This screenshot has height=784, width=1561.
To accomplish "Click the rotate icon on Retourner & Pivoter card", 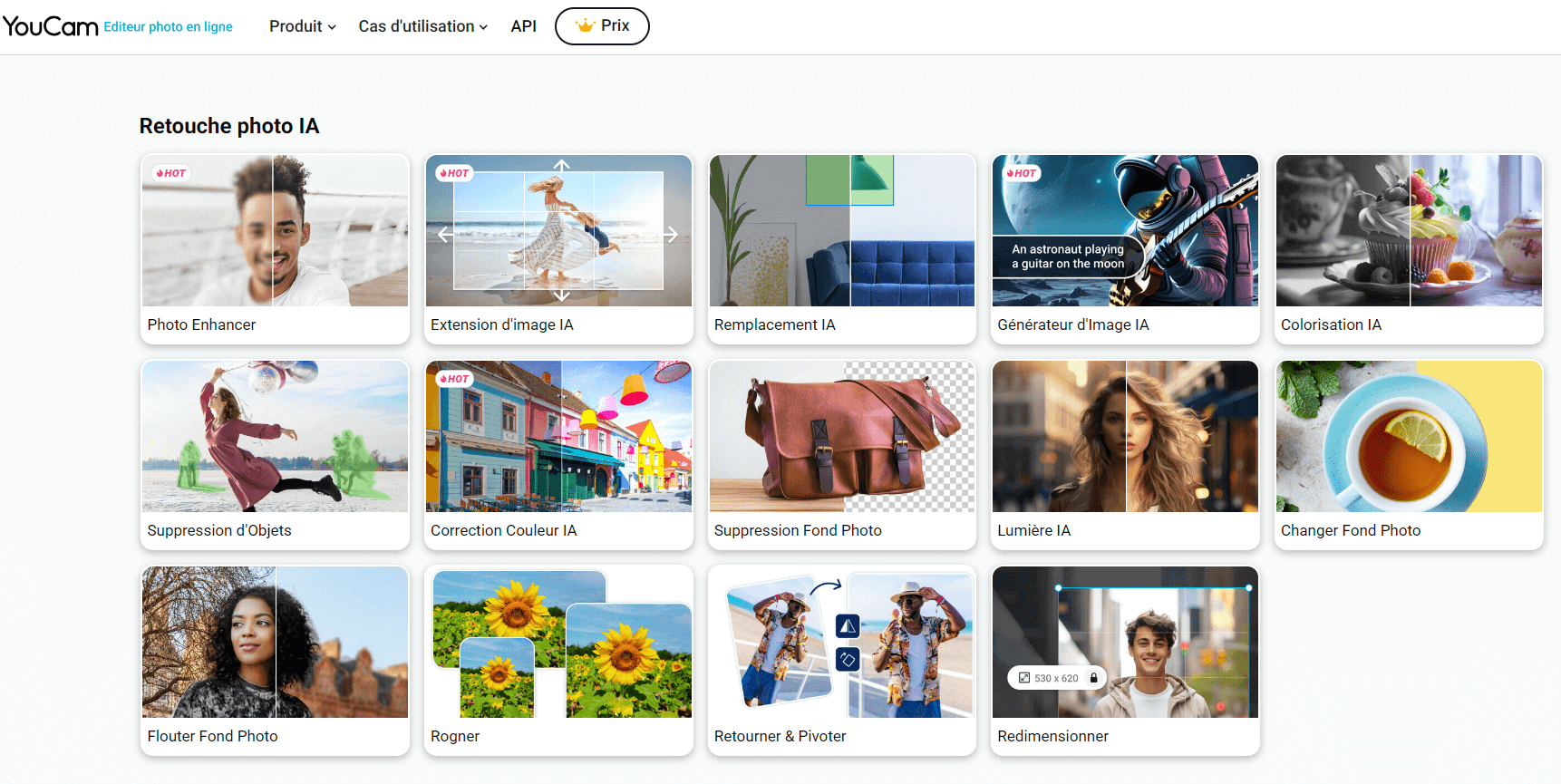I will (848, 659).
